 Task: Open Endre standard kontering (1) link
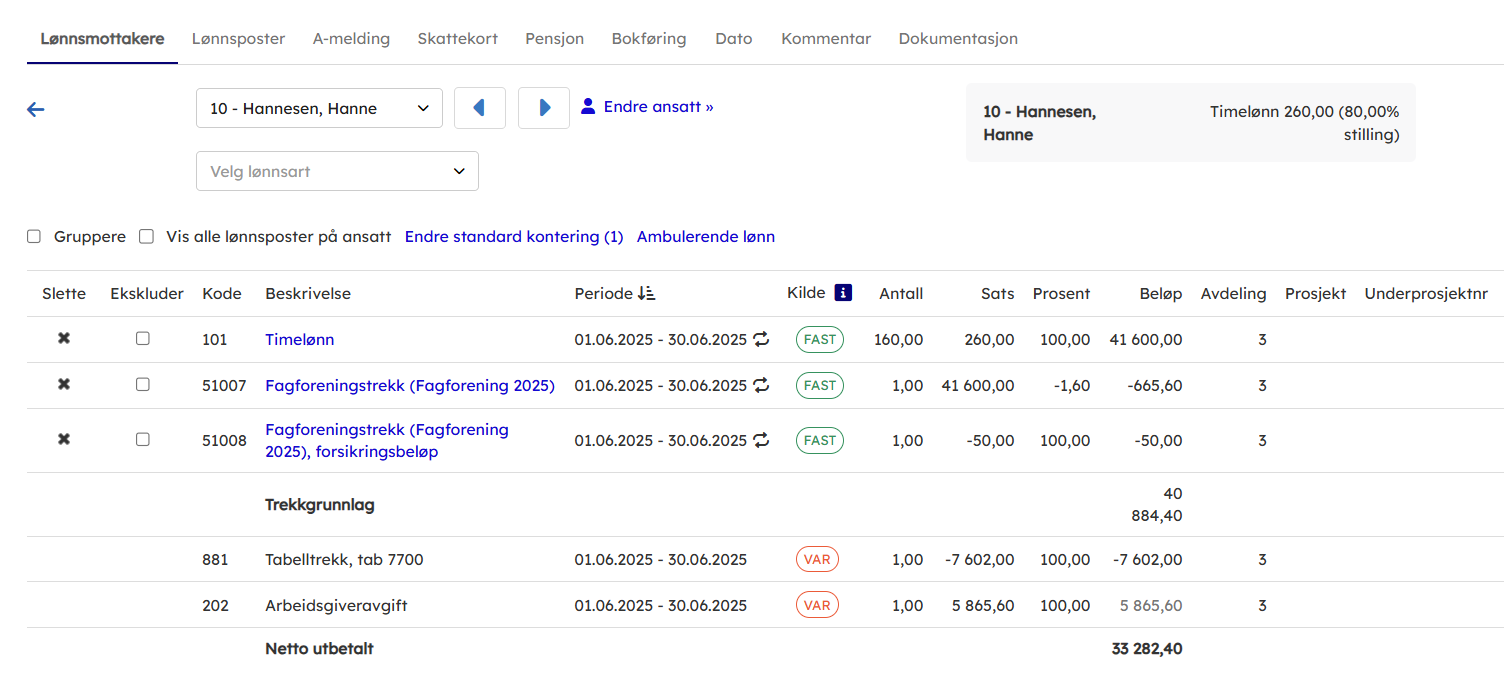(513, 237)
